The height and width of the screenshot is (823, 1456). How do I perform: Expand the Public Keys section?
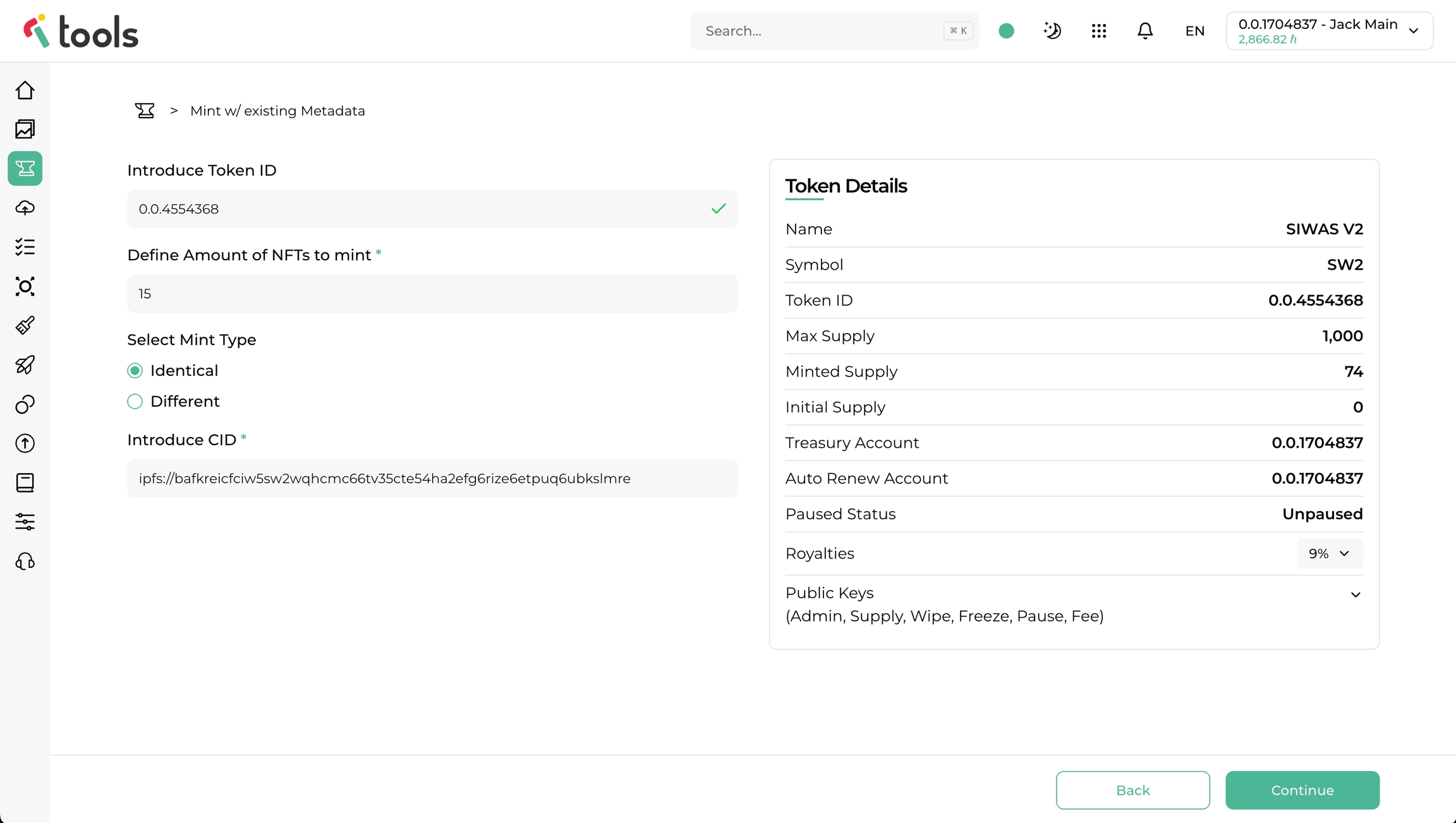[1356, 594]
